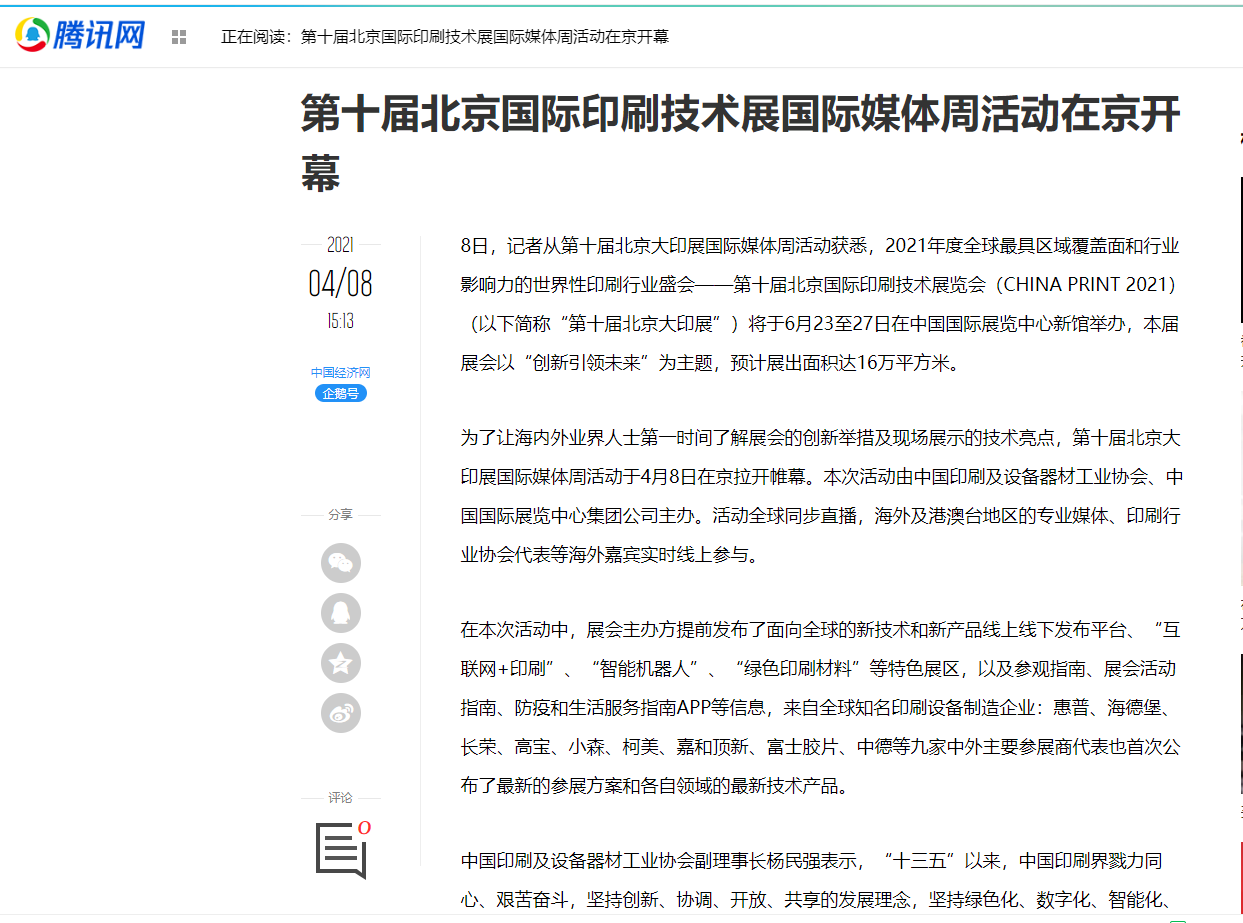Image resolution: width=1243 pixels, height=923 pixels.
Task: Click the publish time 15:13
Action: [341, 321]
